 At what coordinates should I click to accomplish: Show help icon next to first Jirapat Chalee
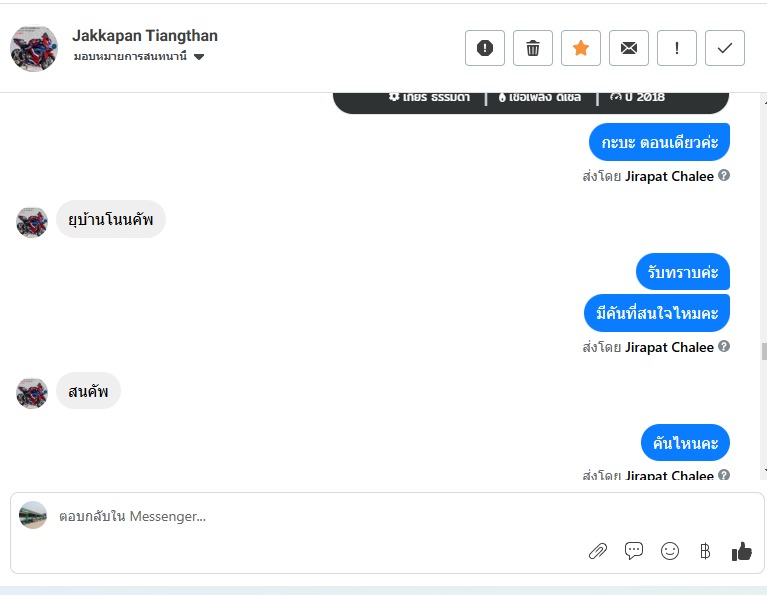[x=724, y=175]
